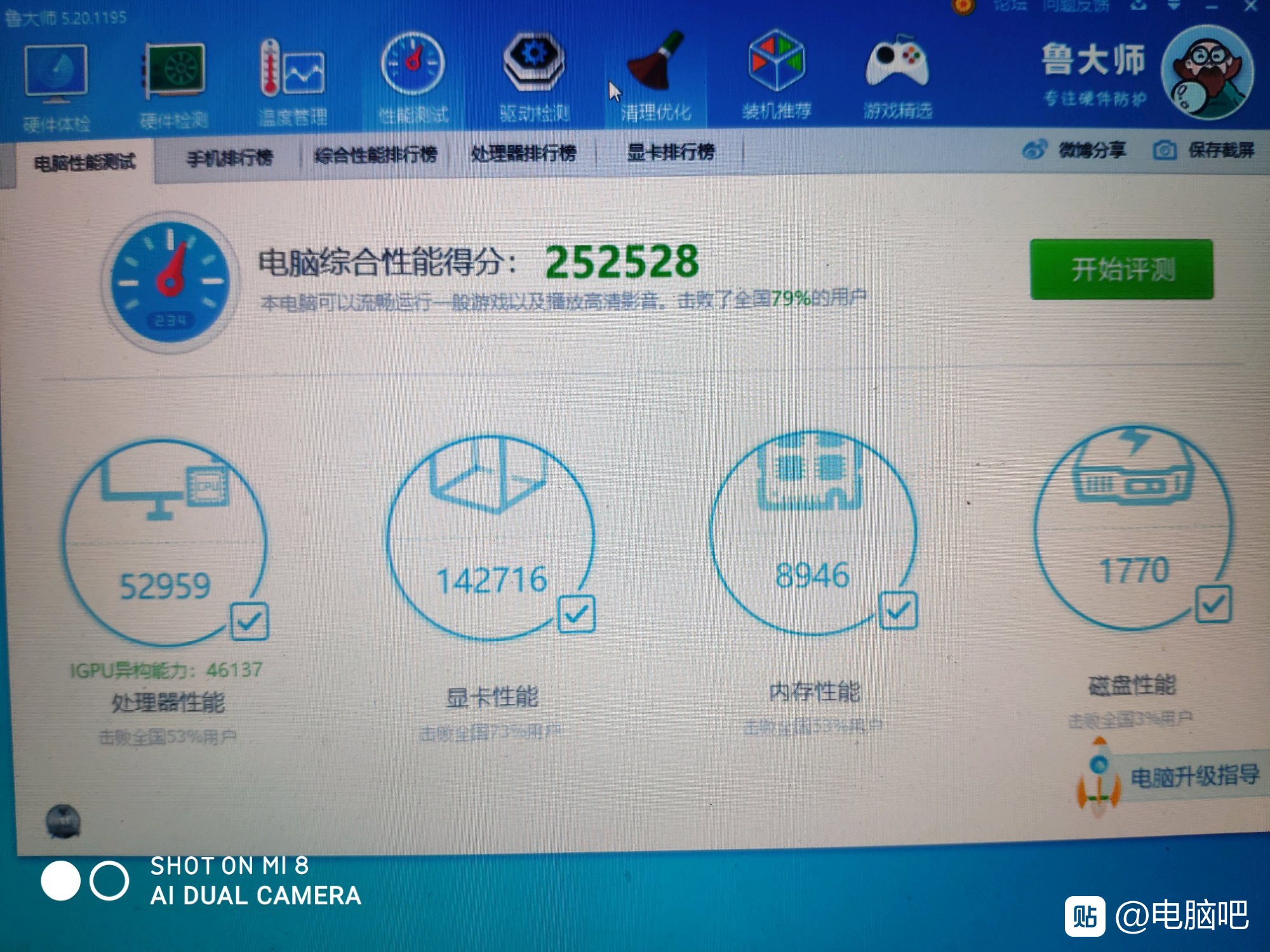The width and height of the screenshot is (1270, 952).
Task: Click the small round avatar at bottom left
Action: 63,821
